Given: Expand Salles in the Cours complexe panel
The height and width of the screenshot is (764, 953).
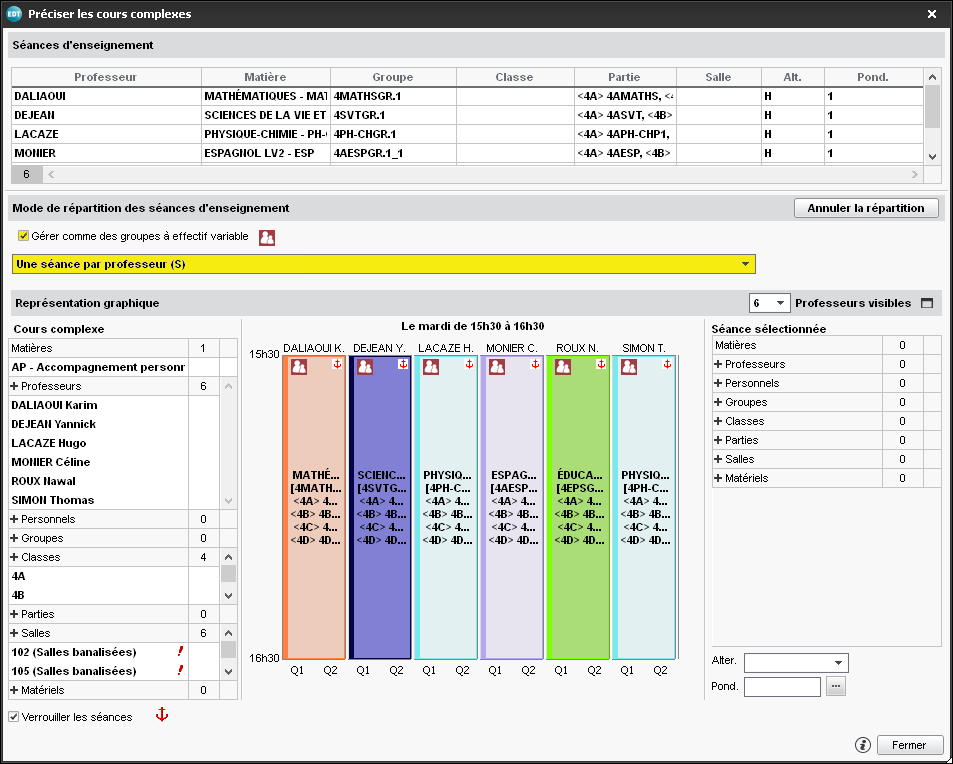Looking at the screenshot, I should [15, 633].
